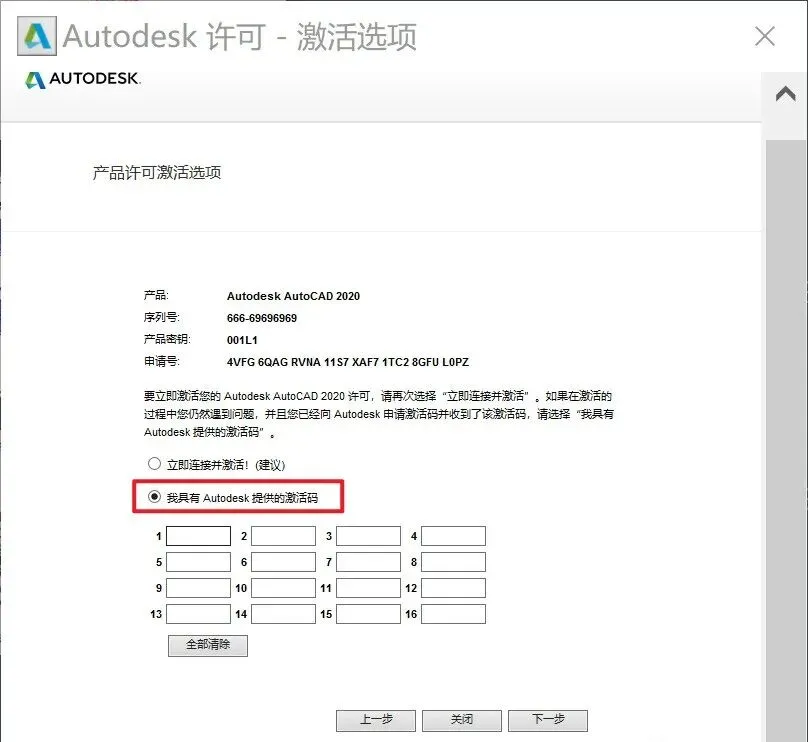This screenshot has height=742, width=808.
Task: Focus activation code field 13
Action: pyautogui.click(x=198, y=614)
